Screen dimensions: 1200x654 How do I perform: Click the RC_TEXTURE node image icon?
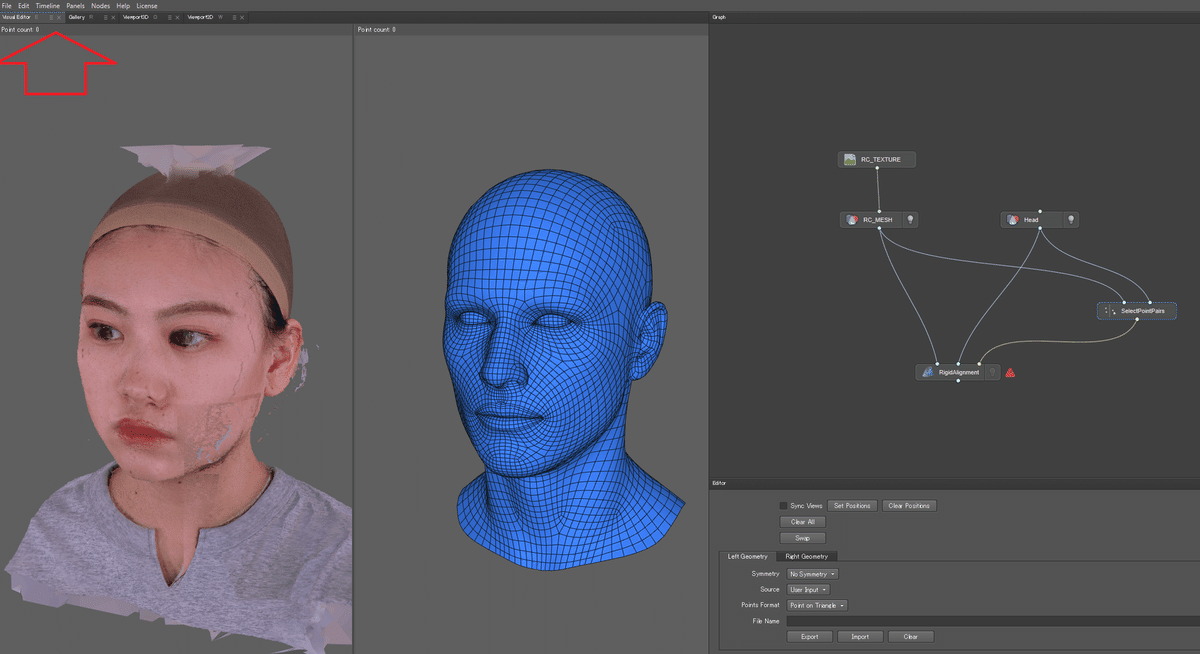tap(850, 160)
